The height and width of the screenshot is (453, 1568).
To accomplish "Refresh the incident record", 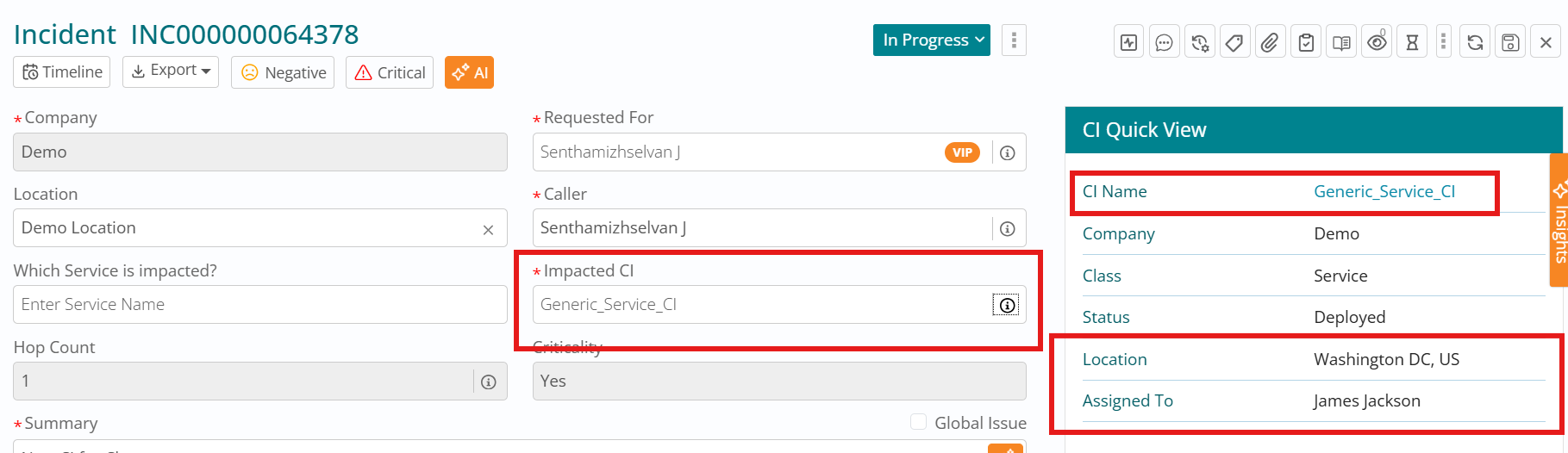I will click(1475, 42).
